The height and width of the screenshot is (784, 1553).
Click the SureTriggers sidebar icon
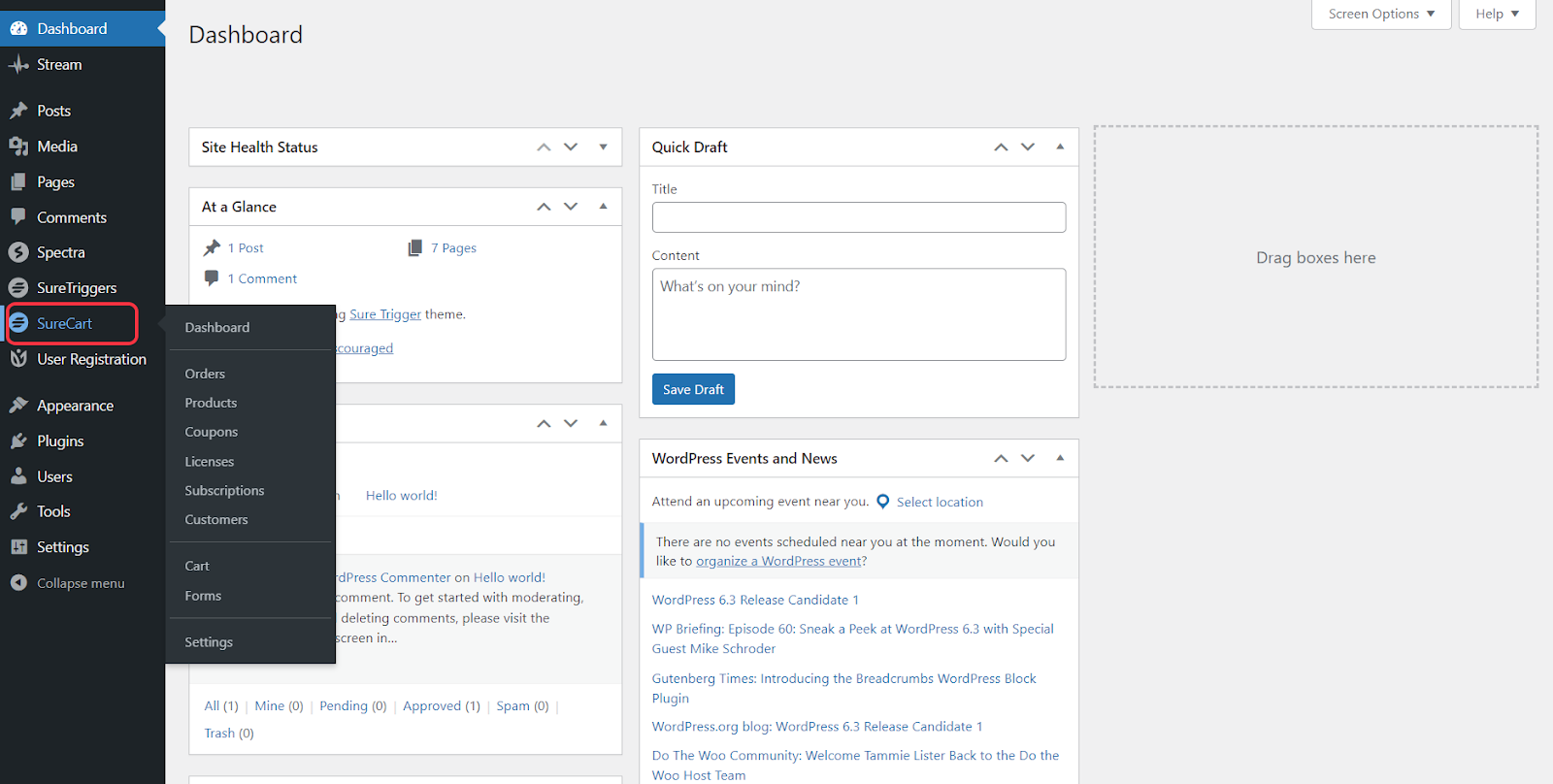click(x=18, y=288)
